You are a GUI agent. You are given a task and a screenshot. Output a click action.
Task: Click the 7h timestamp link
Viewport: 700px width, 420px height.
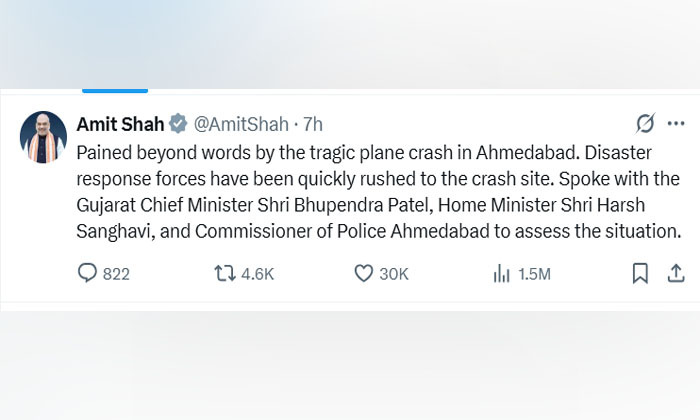pyautogui.click(x=312, y=124)
